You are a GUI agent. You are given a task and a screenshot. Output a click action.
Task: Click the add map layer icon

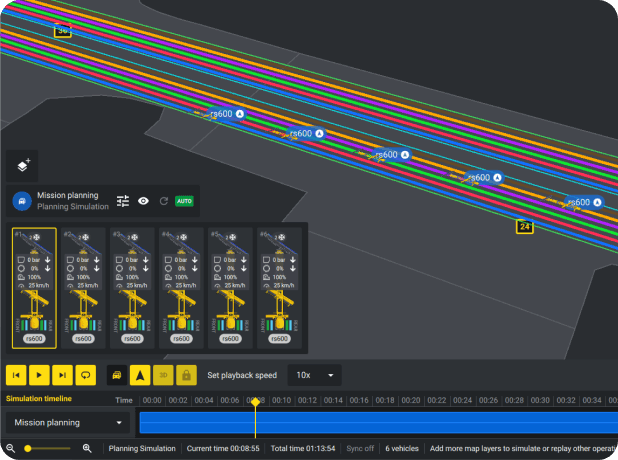22,166
